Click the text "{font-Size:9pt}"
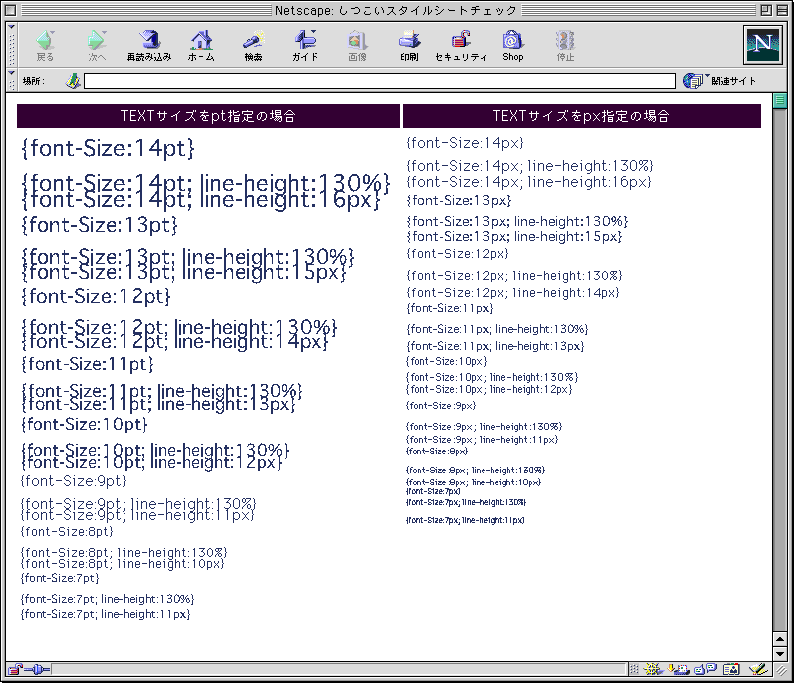This screenshot has height=683, width=794. click(x=73, y=481)
